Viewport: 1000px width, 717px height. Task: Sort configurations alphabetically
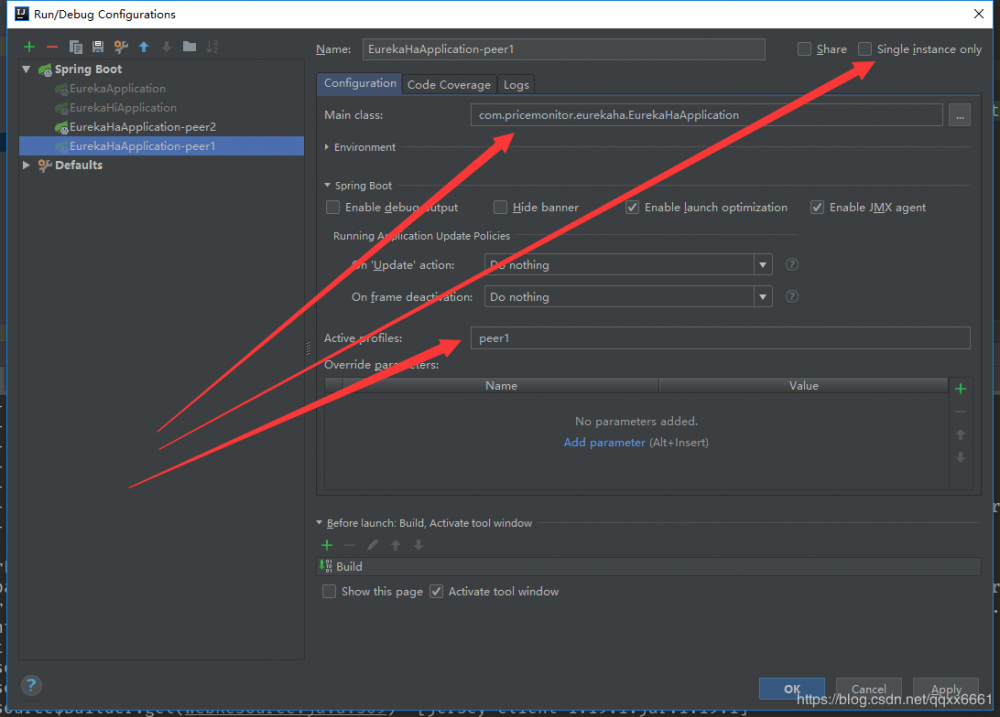[212, 47]
